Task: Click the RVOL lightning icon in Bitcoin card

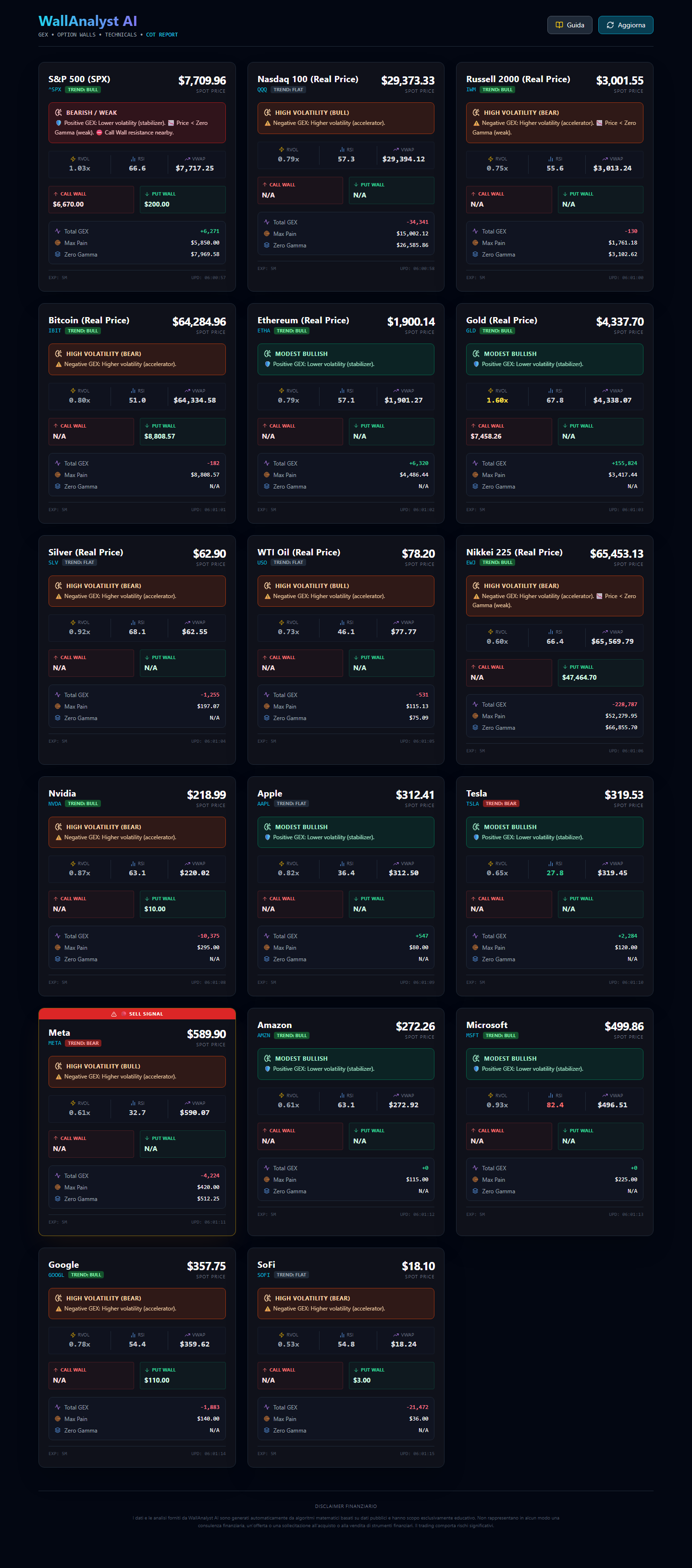Action: 73,391
